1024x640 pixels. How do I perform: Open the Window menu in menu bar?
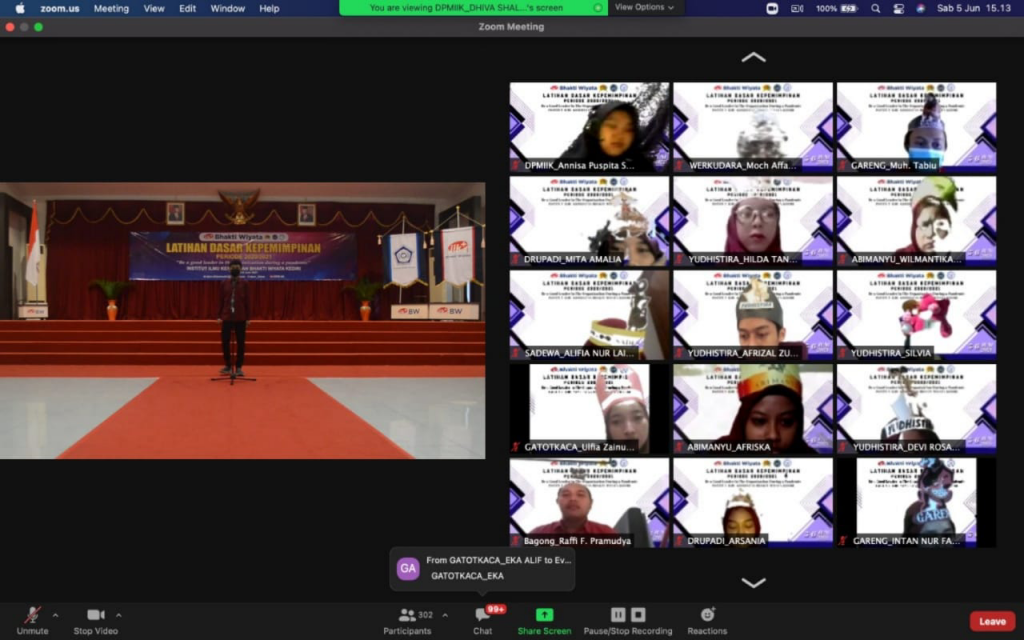(x=228, y=8)
